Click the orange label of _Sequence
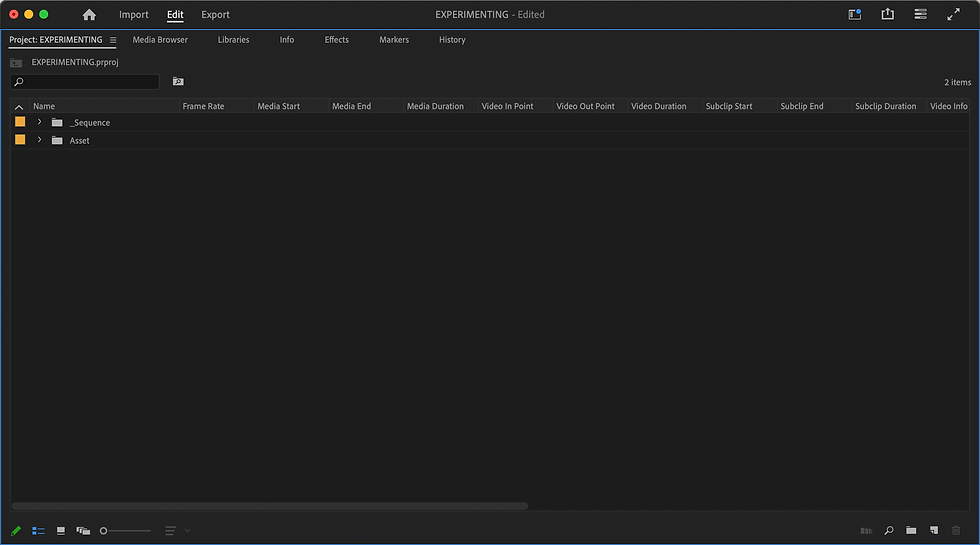 (x=20, y=122)
